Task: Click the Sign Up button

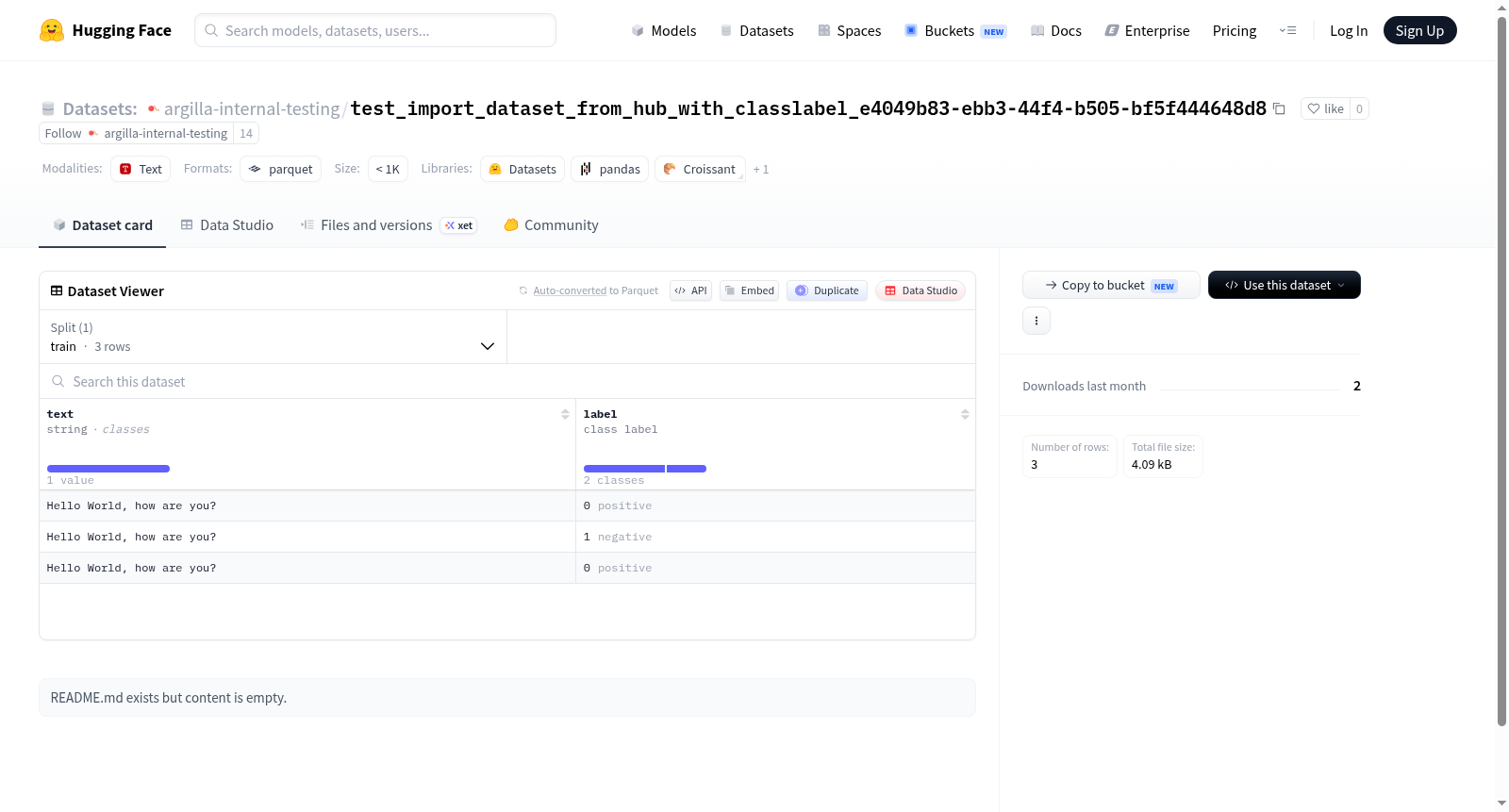Action: pos(1419,30)
